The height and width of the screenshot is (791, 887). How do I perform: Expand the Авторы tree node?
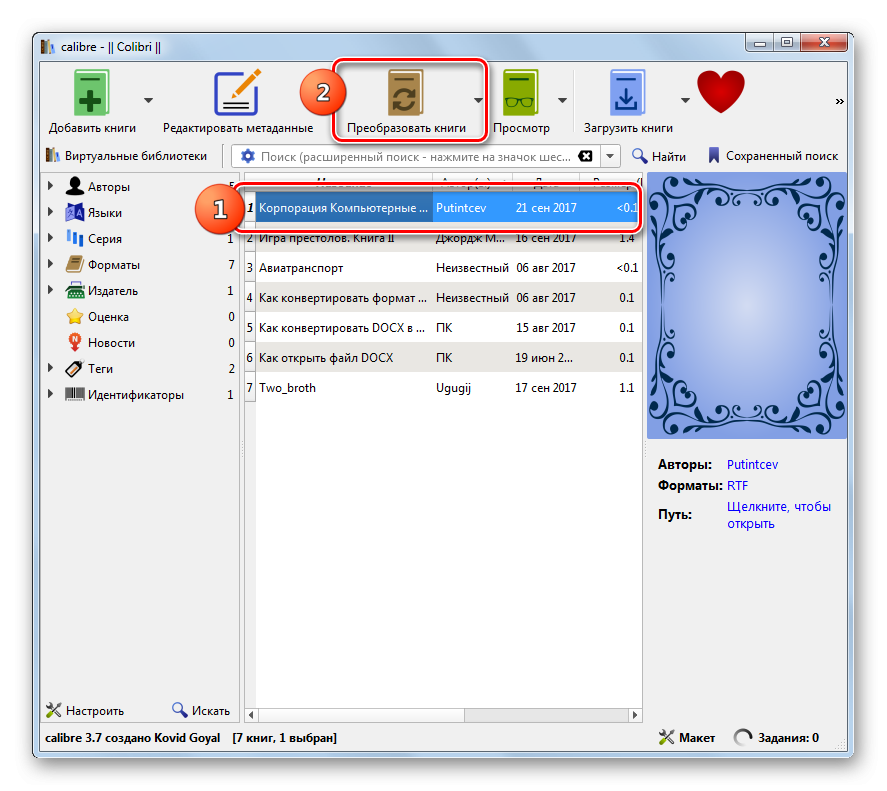coord(50,186)
